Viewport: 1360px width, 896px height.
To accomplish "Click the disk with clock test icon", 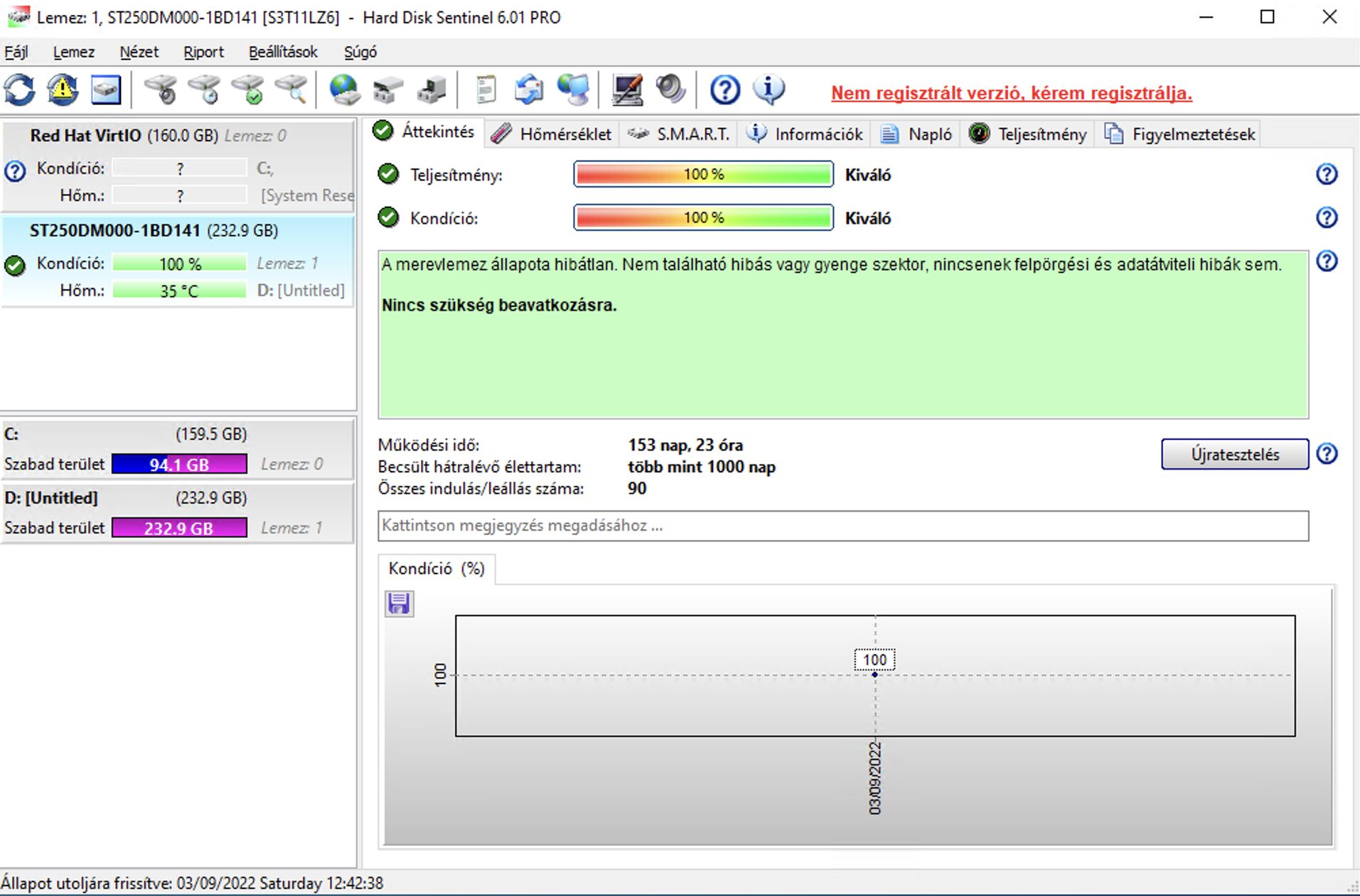I will point(205,90).
